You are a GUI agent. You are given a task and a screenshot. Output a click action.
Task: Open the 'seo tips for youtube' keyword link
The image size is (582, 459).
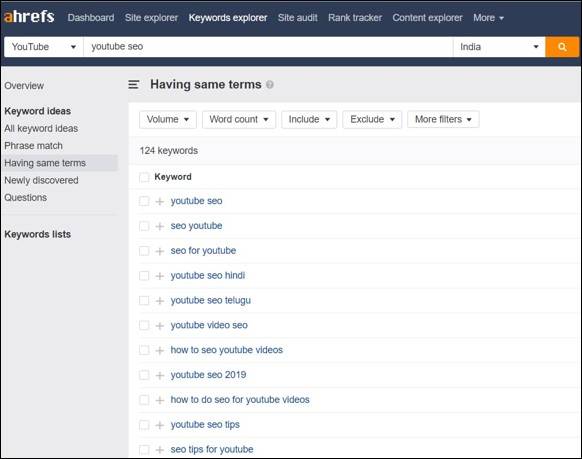pyautogui.click(x=212, y=449)
